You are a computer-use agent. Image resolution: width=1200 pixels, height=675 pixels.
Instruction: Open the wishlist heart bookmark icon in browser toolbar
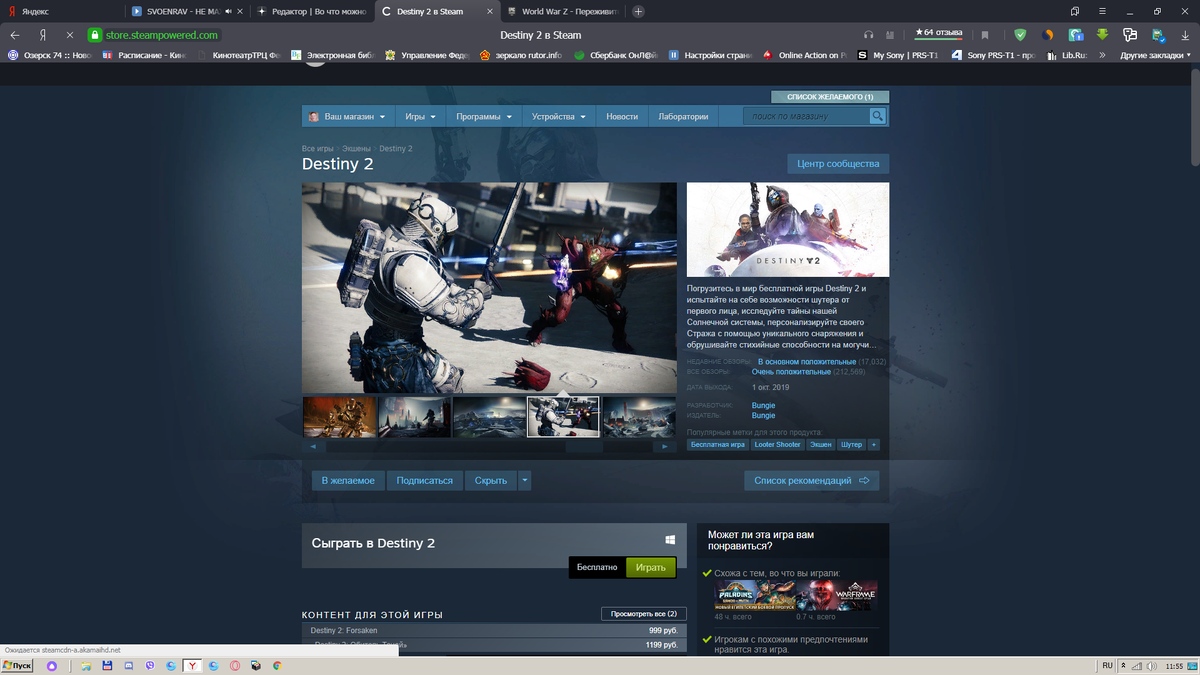984,33
